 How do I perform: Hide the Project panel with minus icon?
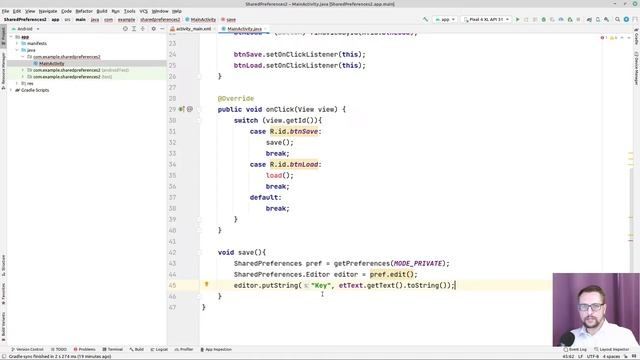162,29
